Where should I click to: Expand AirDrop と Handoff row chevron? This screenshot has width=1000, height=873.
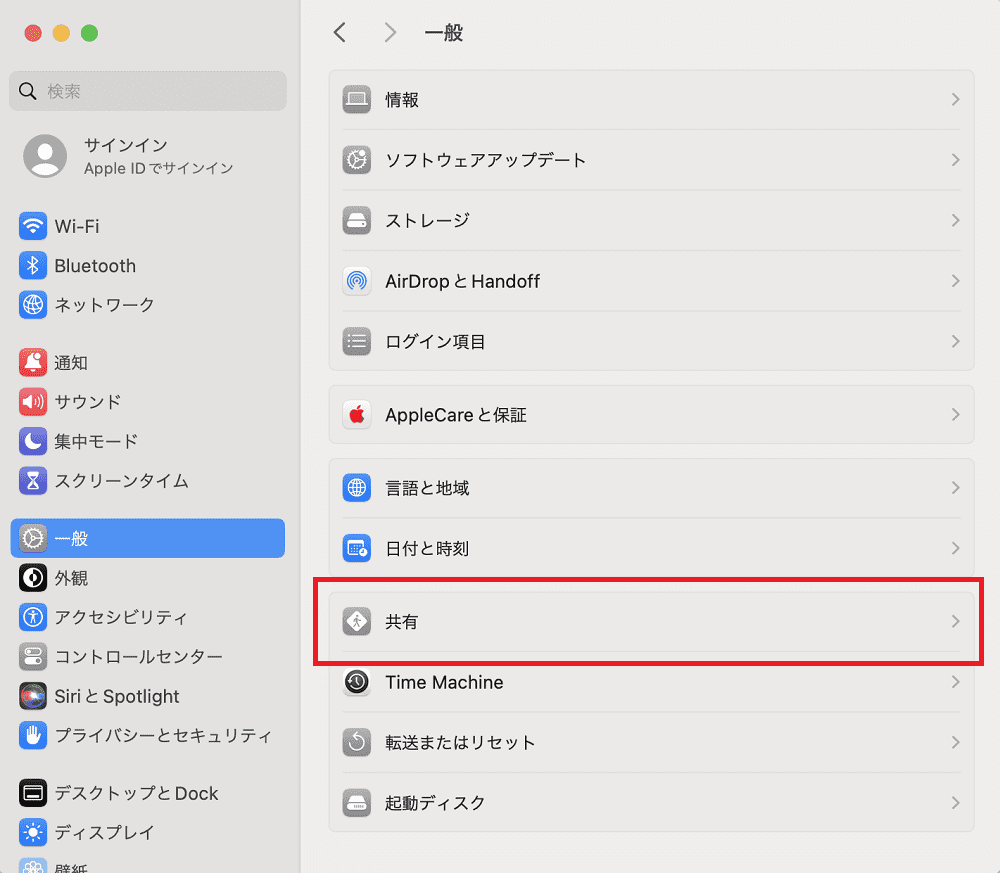pyautogui.click(x=955, y=281)
